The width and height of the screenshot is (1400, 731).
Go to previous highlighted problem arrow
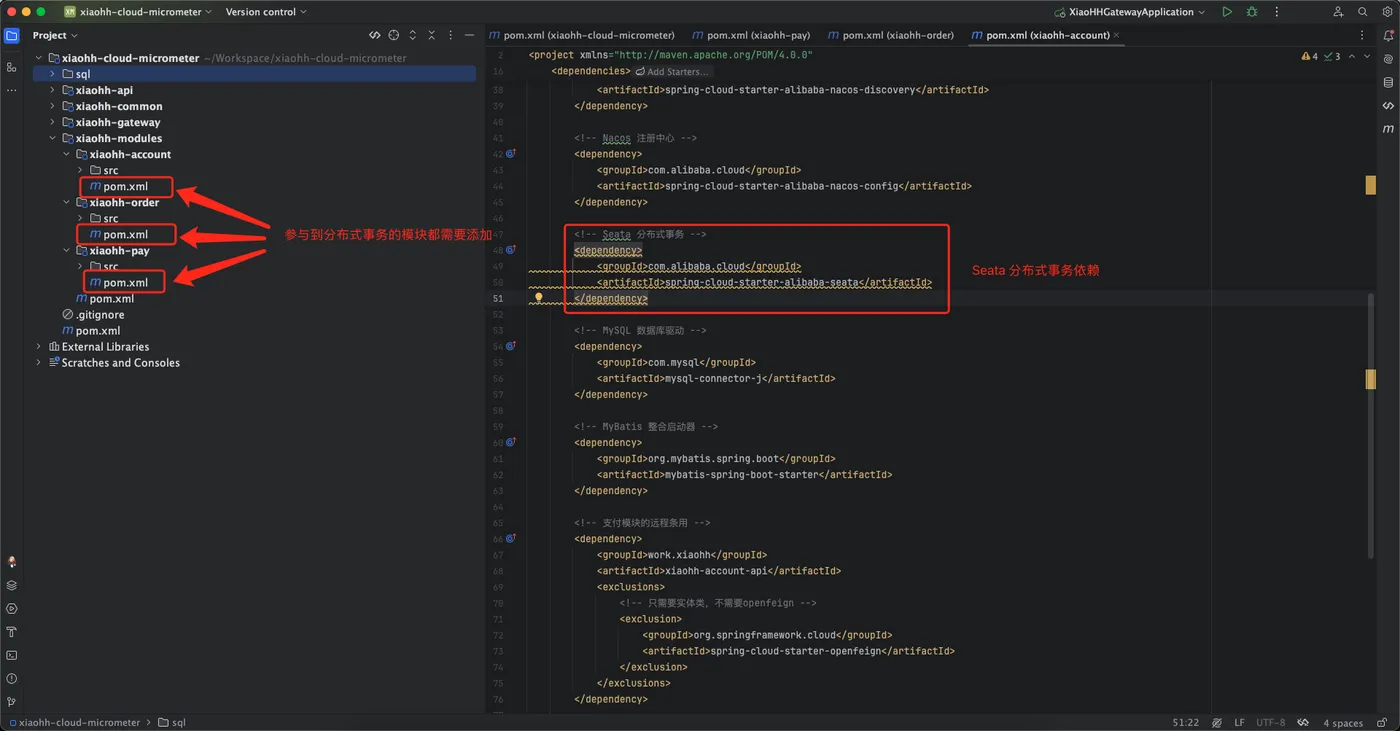click(1352, 57)
